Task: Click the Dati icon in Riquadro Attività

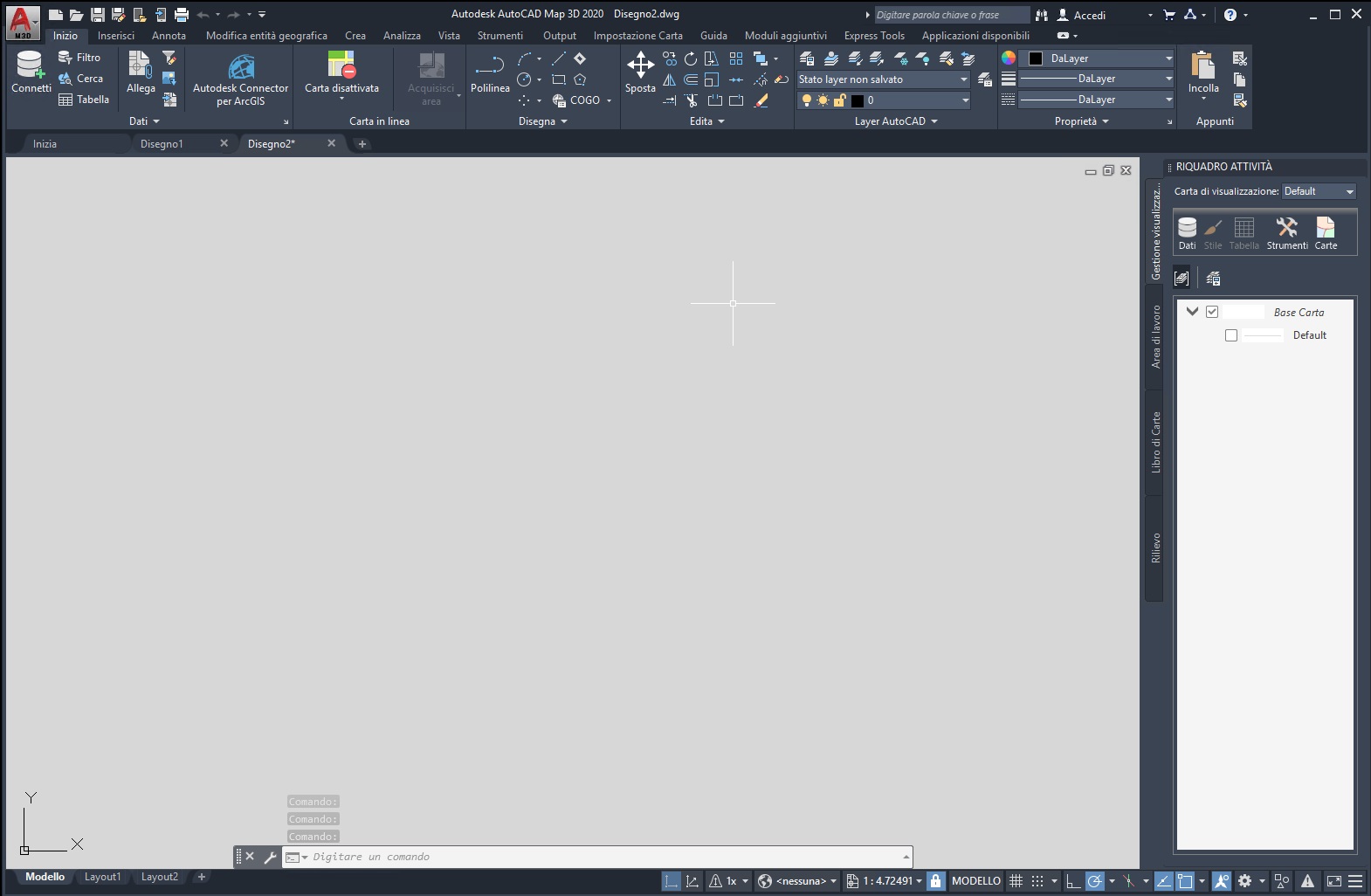Action: point(1187,231)
